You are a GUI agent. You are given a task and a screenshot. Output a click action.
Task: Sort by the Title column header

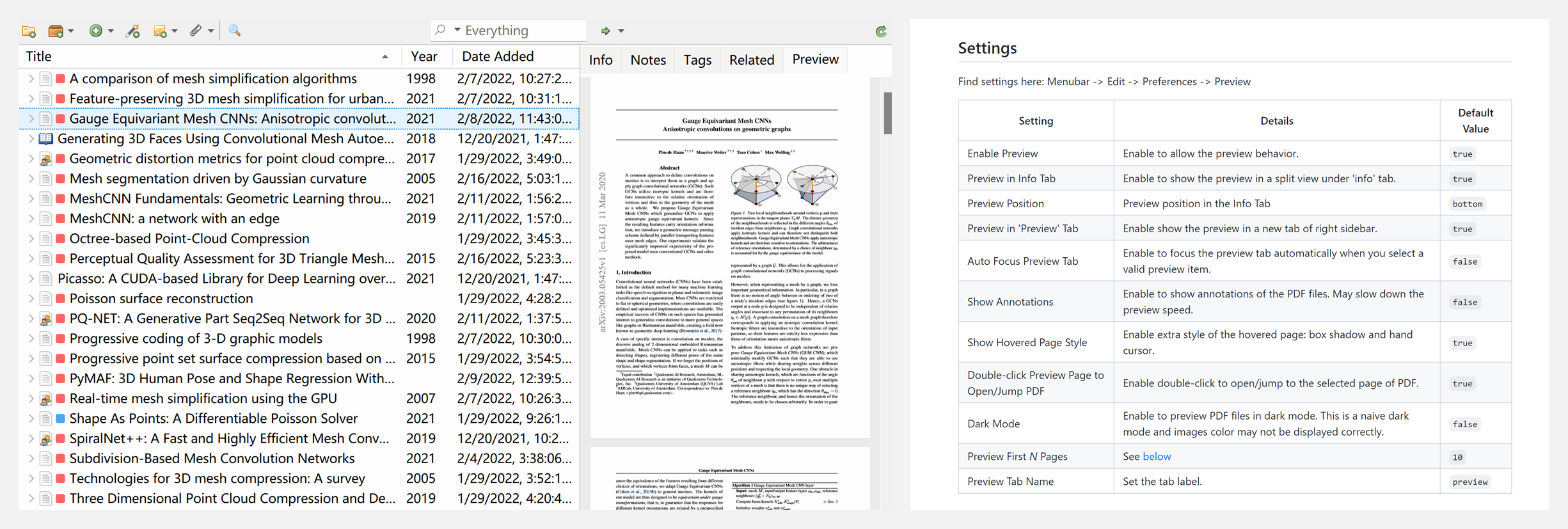[x=210, y=56]
